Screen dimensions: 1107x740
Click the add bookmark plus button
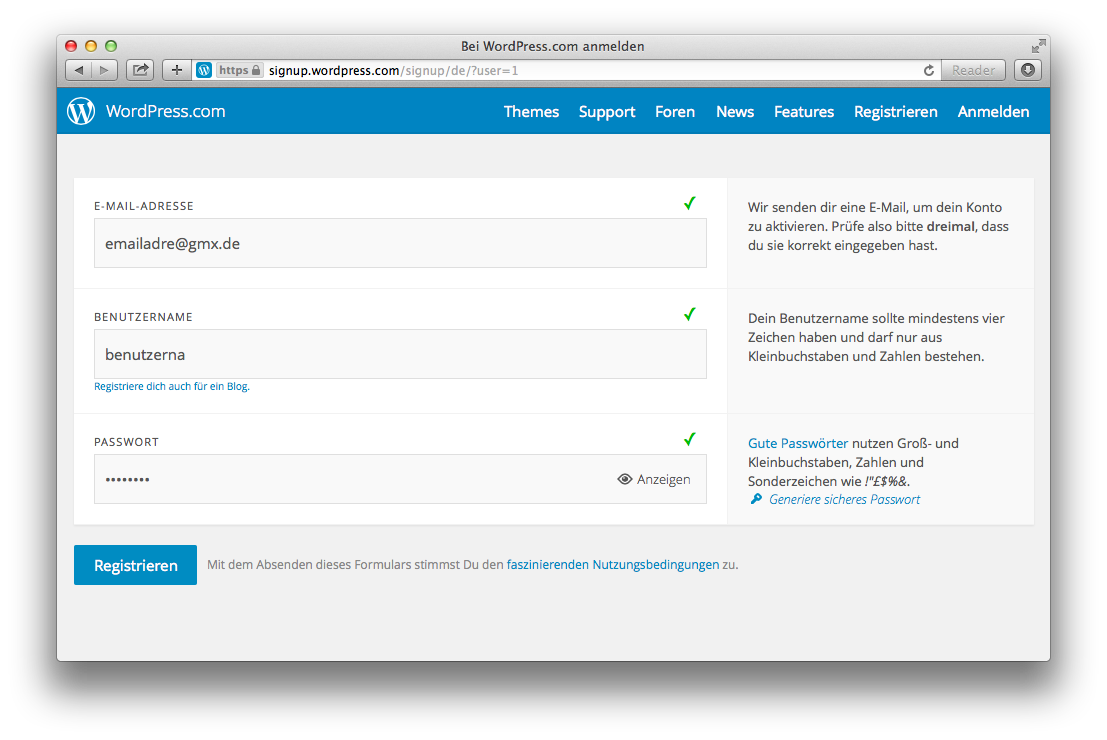pos(177,70)
